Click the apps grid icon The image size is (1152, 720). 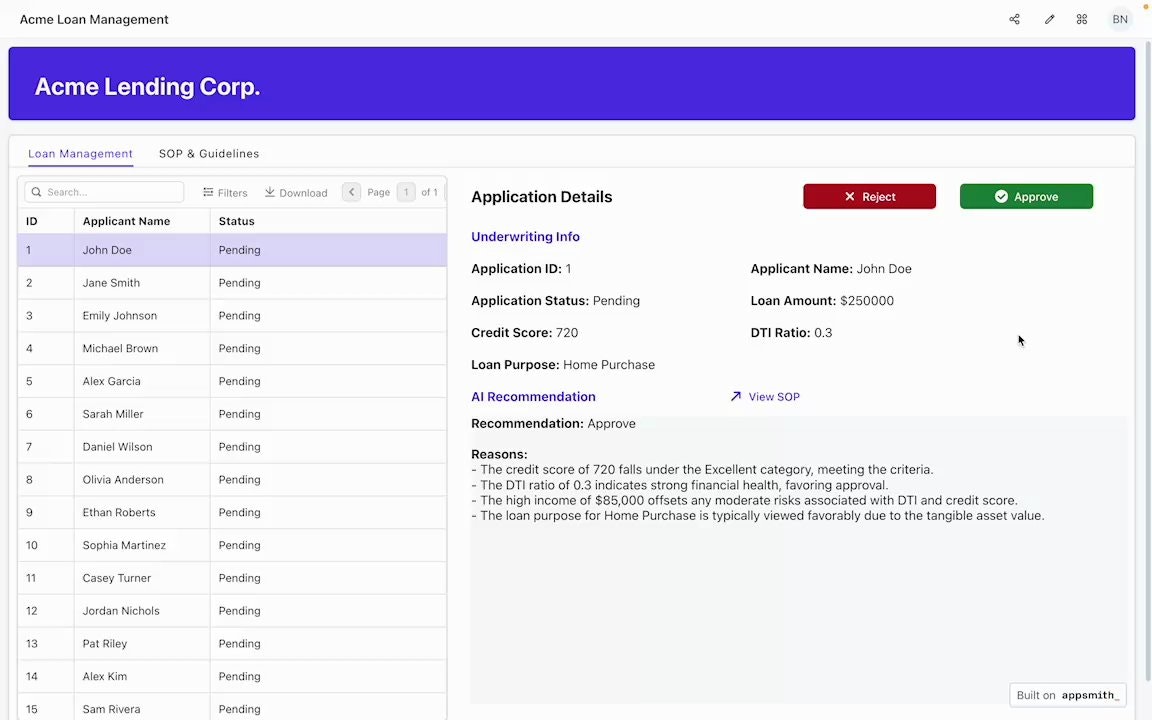[1081, 19]
